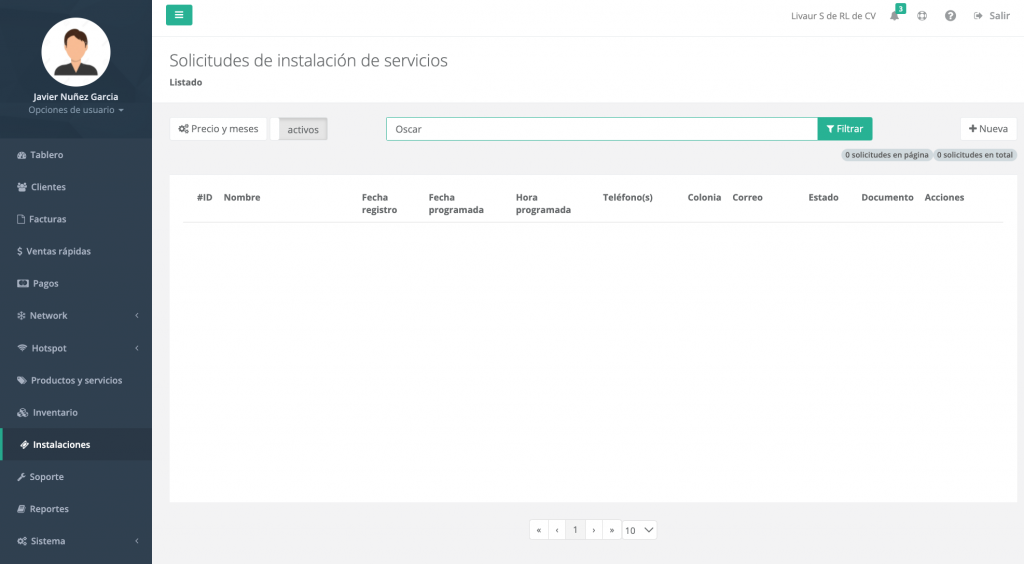Click the Clientes users icon

click(22, 187)
